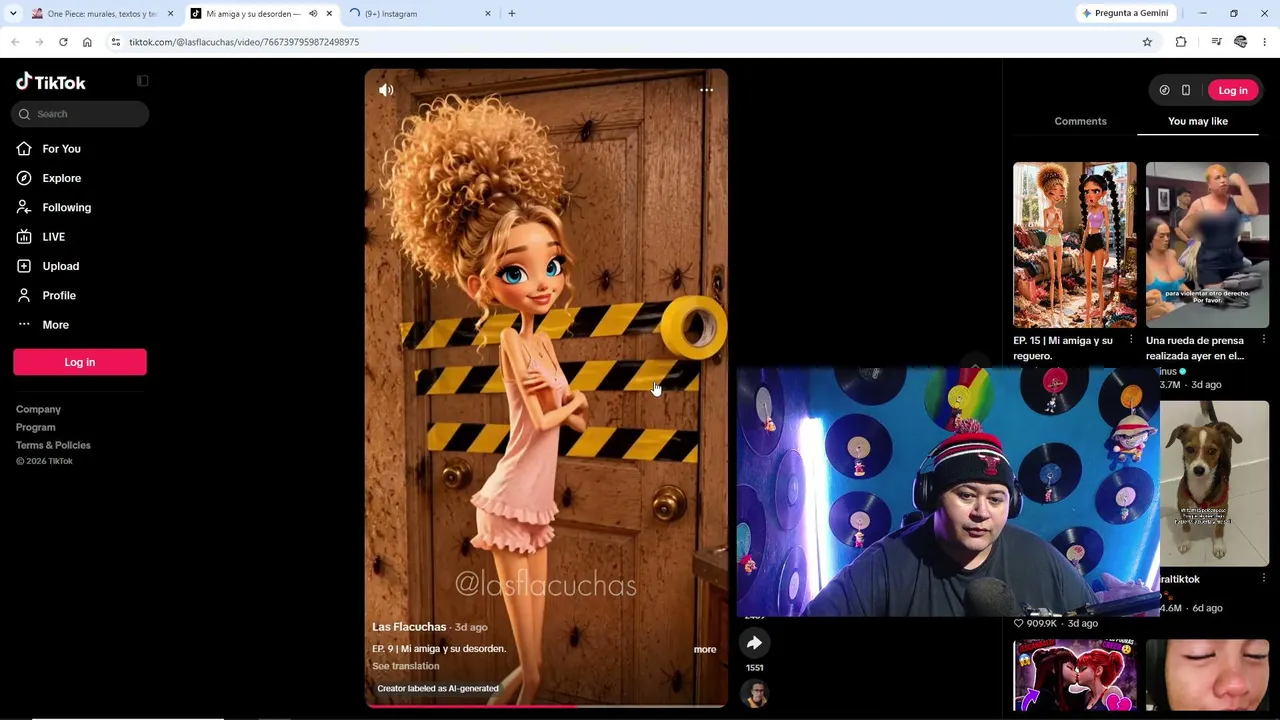Expand the More sidebar menu
The width and height of the screenshot is (1280, 720).
(55, 325)
